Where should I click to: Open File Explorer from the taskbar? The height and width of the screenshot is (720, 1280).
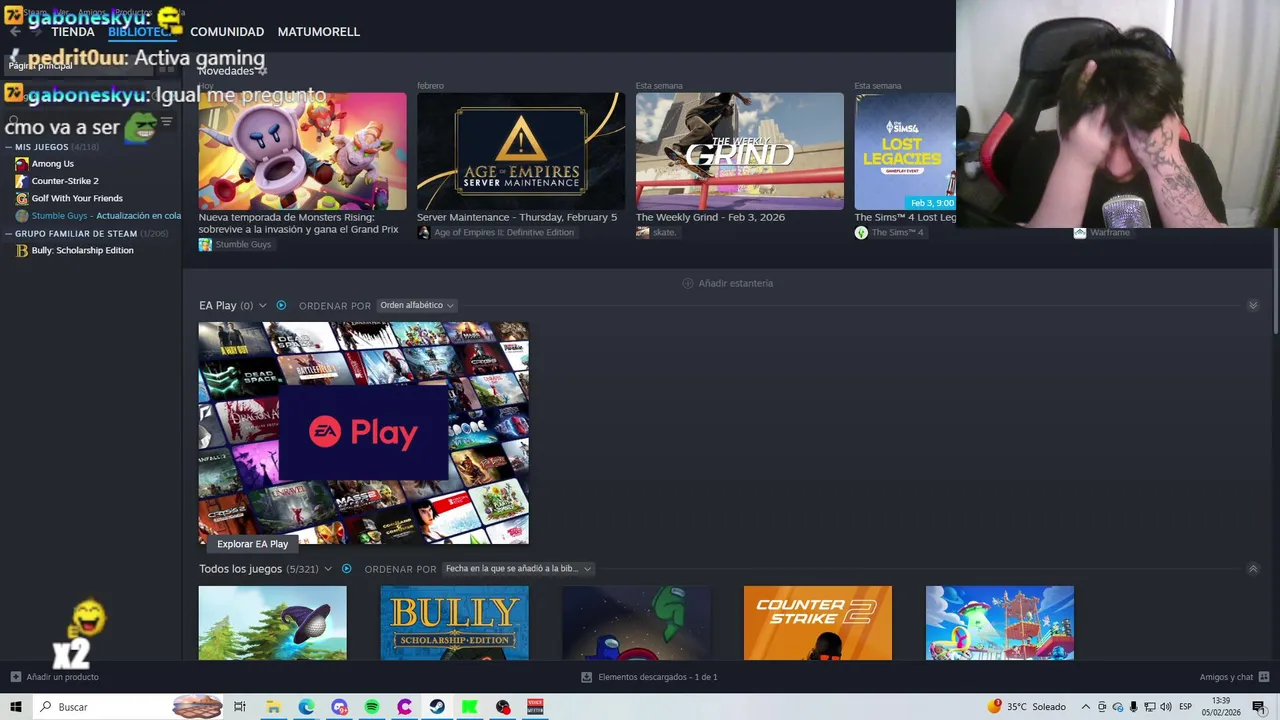pos(273,707)
